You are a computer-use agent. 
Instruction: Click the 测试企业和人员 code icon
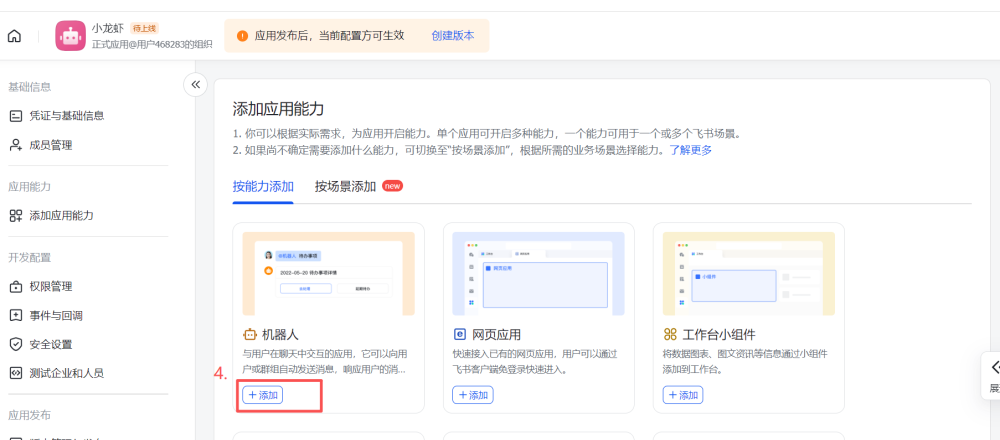click(16, 373)
